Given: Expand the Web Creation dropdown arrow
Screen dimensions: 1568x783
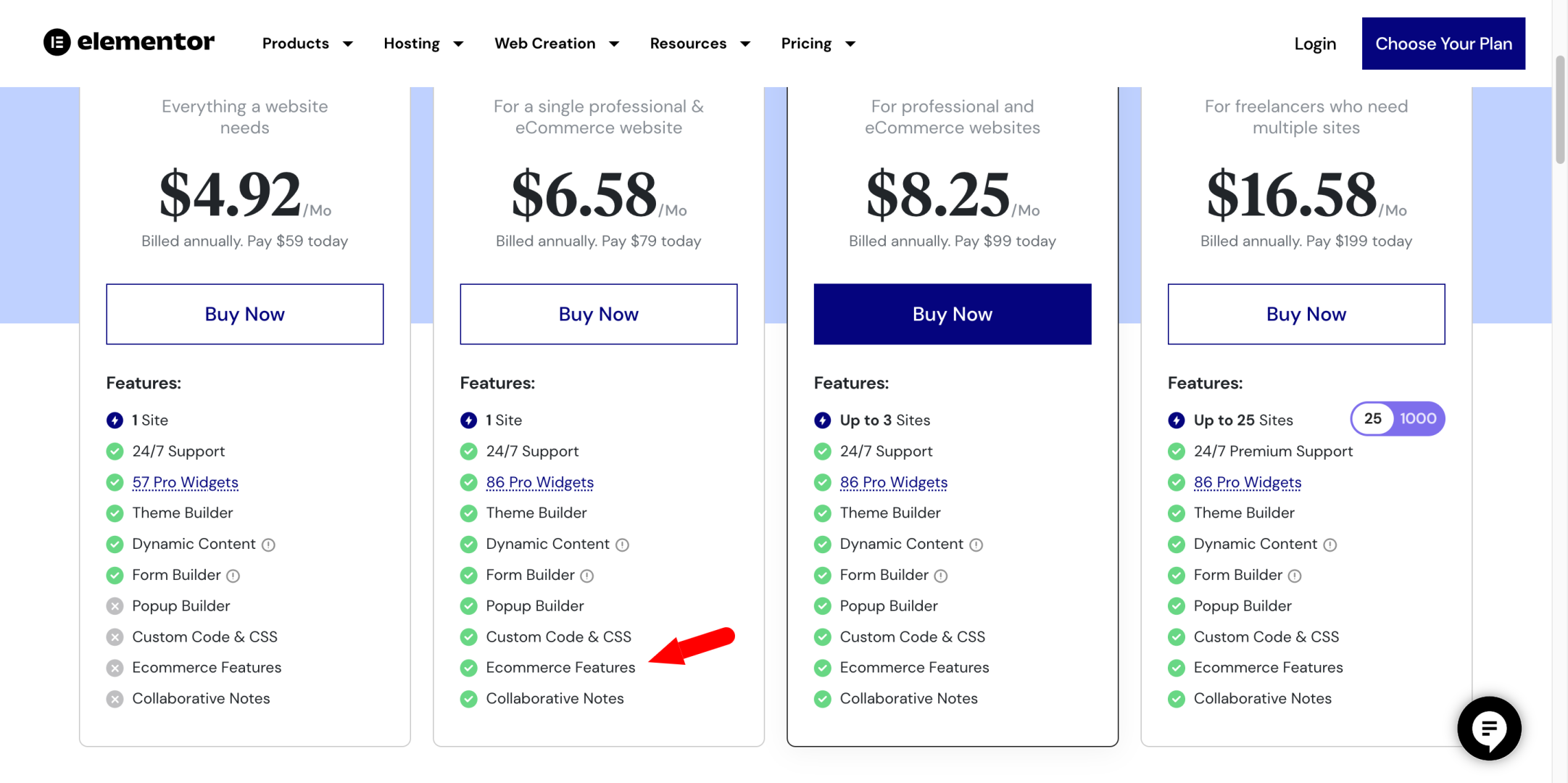Looking at the screenshot, I should pyautogui.click(x=614, y=44).
